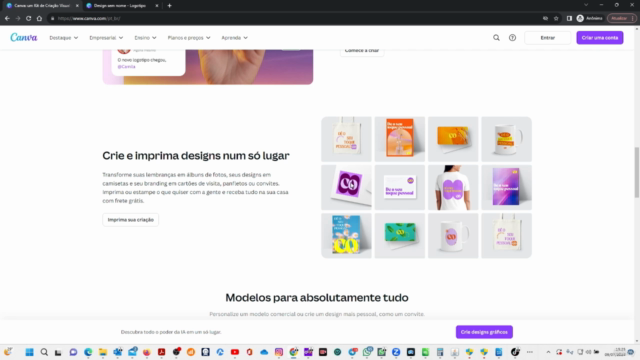Click the Canva logo

click(x=24, y=38)
